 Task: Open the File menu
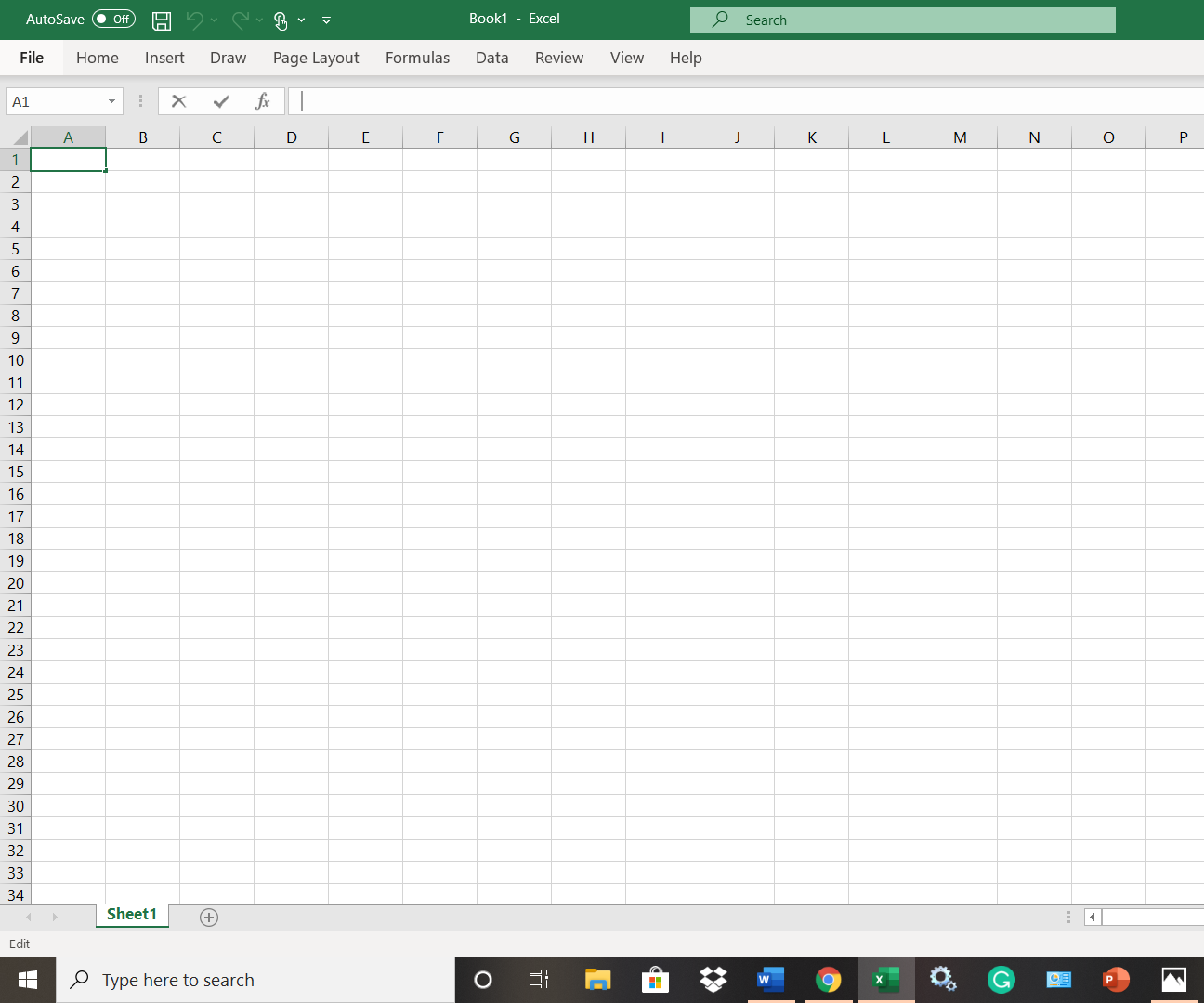pyautogui.click(x=31, y=58)
